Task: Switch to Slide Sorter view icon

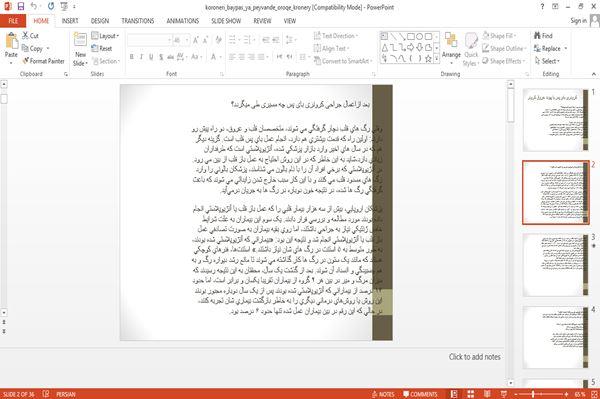Action: coord(470,394)
